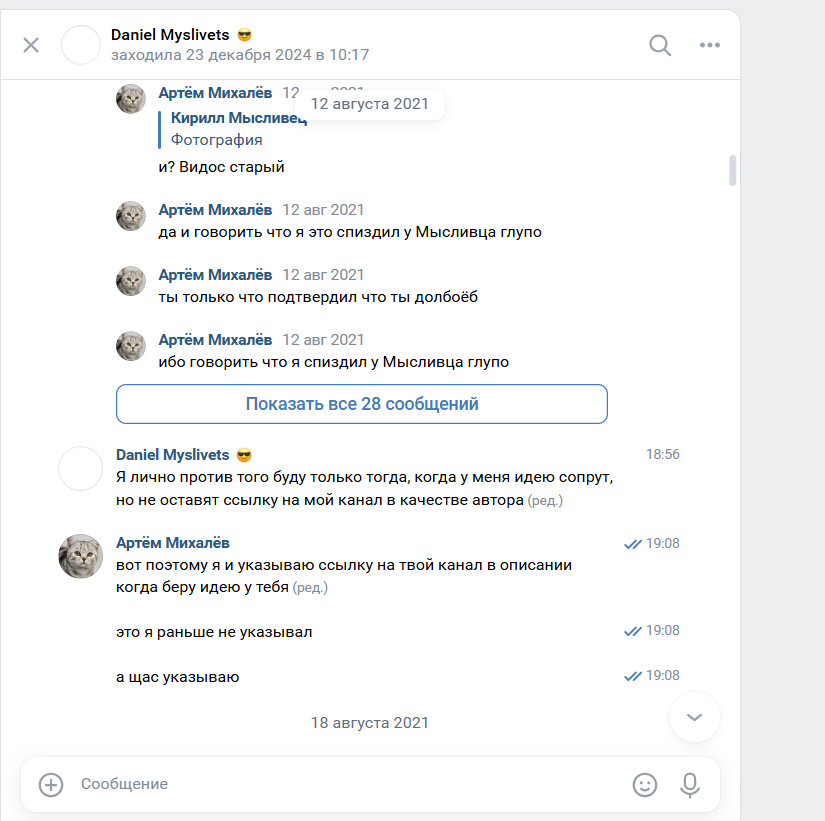The width and height of the screenshot is (825, 821).
Task: Open quoted Кирилл Мысливец reply
Action: [236, 118]
